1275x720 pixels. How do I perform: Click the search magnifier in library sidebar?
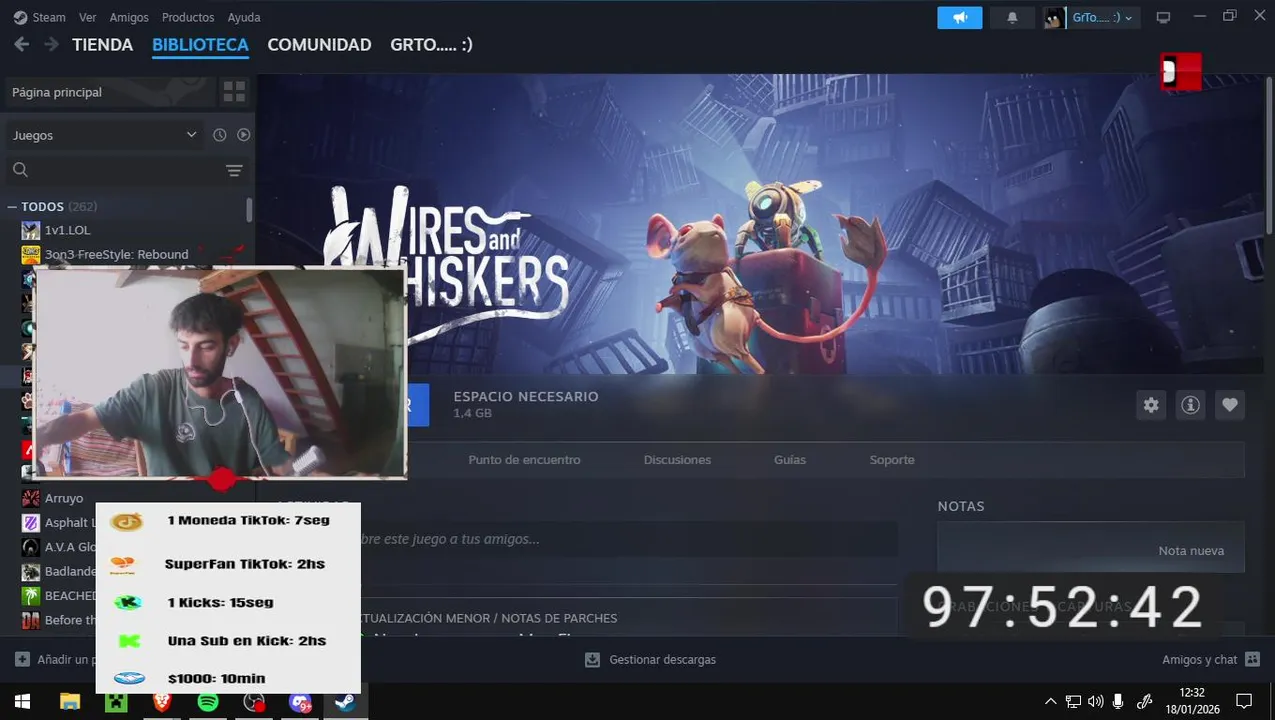(20, 170)
